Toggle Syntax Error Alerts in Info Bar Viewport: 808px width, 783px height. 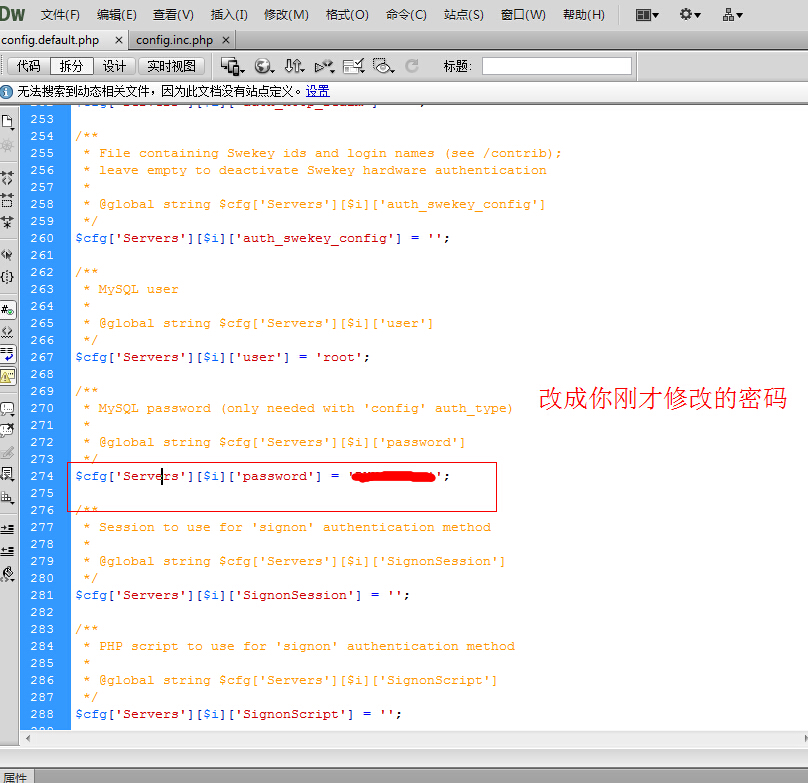click(x=7, y=376)
